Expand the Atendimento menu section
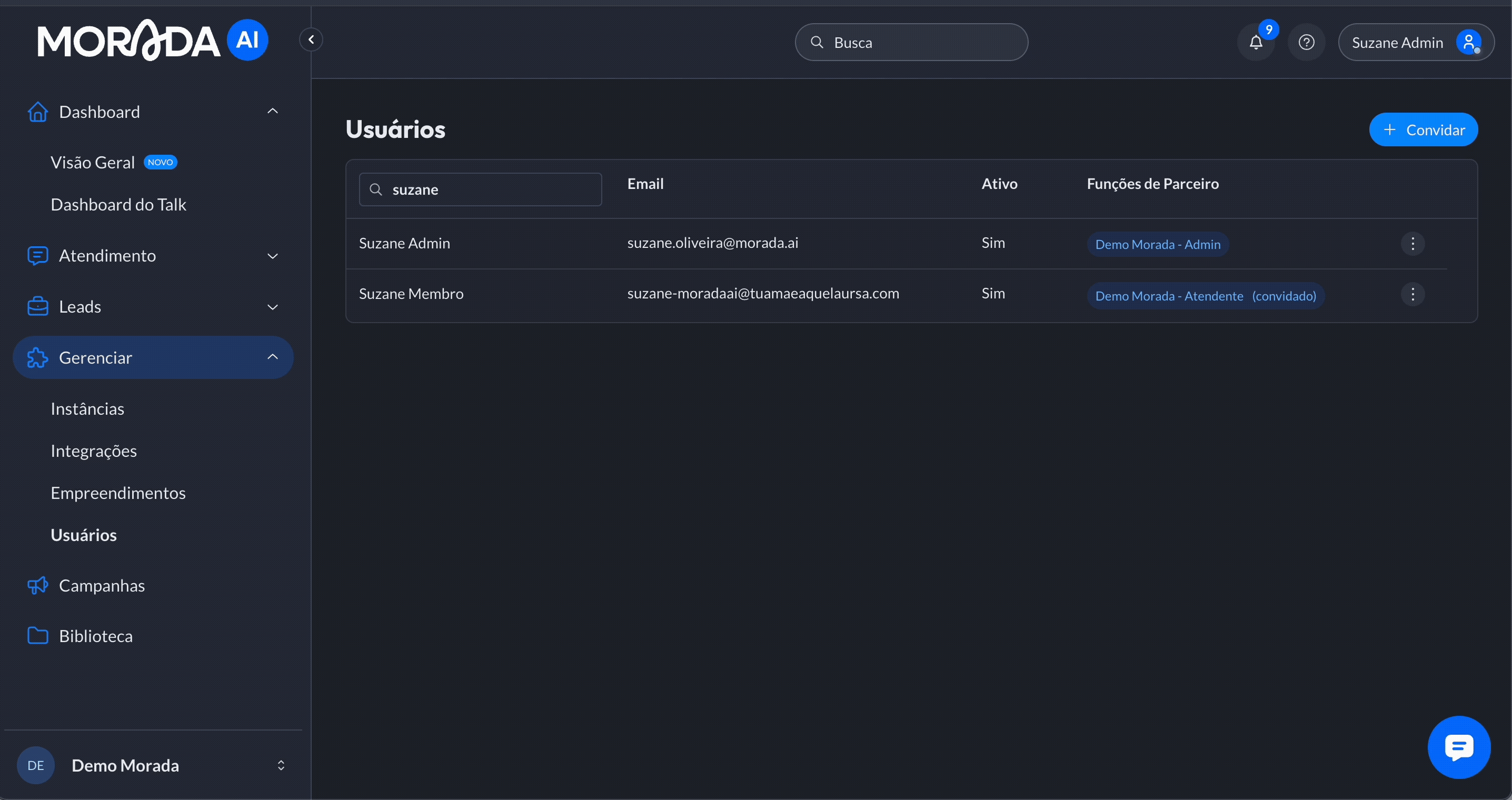1512x800 pixels. (x=272, y=256)
